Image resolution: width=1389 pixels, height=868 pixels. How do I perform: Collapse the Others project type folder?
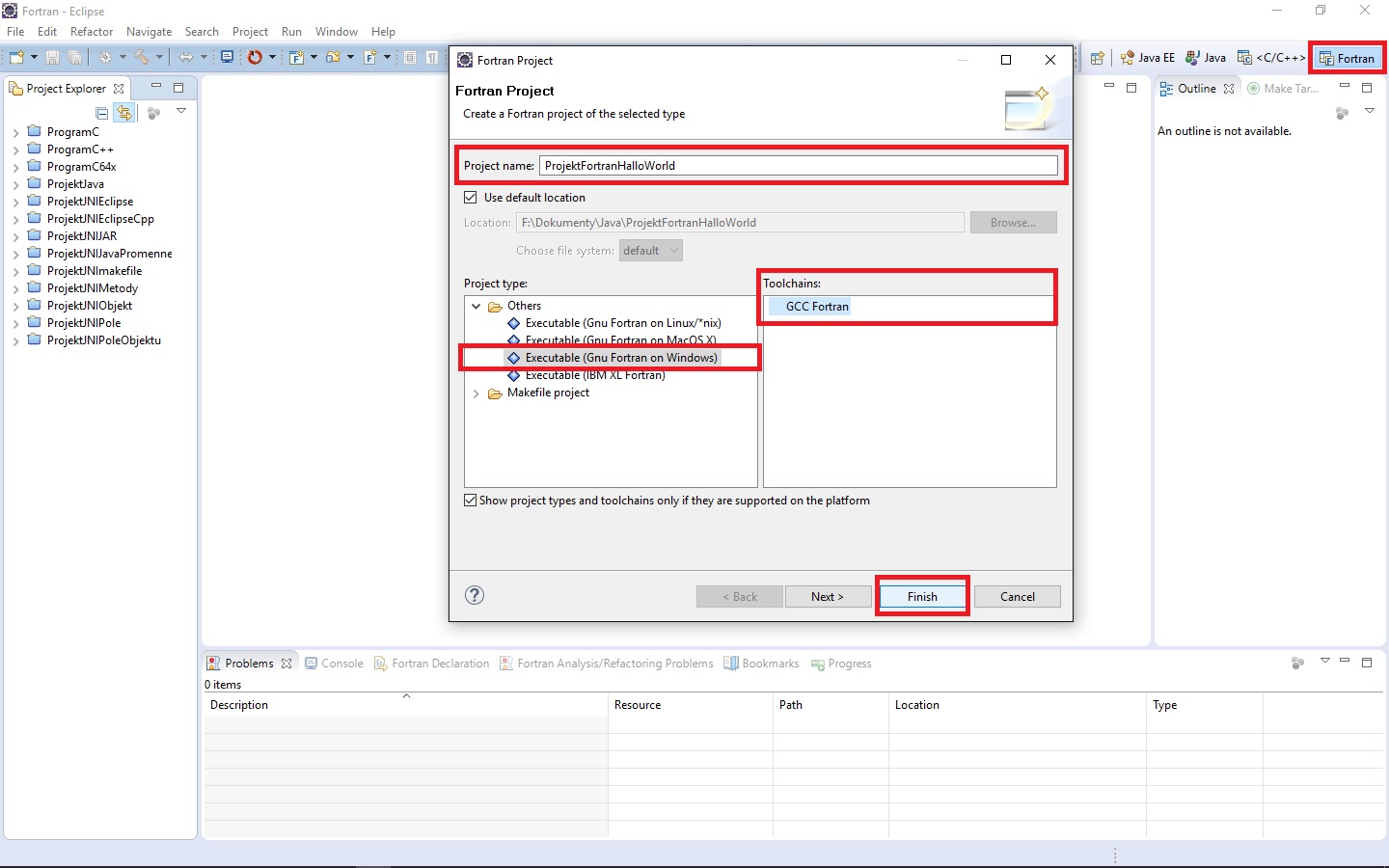(x=477, y=306)
